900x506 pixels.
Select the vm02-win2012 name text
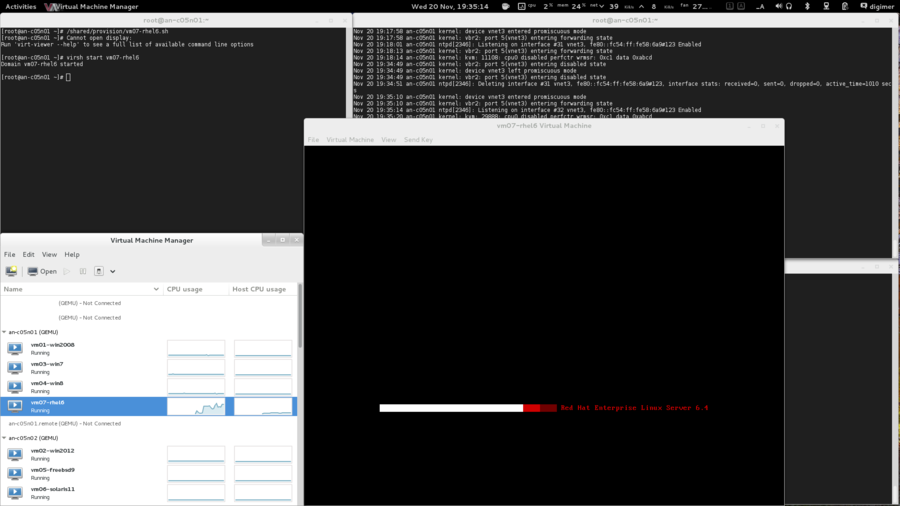[52, 451]
